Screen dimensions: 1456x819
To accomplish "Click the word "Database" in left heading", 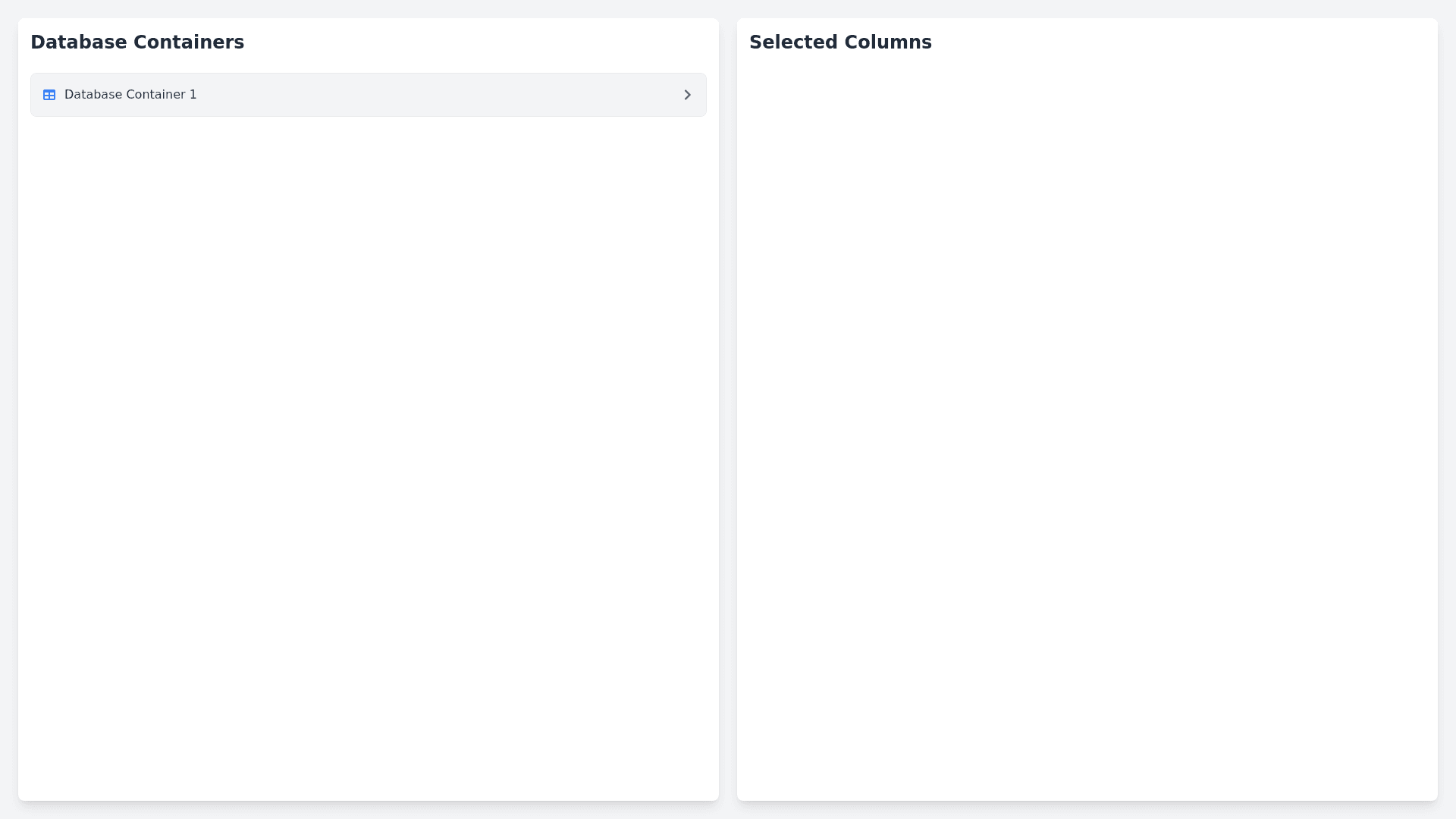I will 72,42.
